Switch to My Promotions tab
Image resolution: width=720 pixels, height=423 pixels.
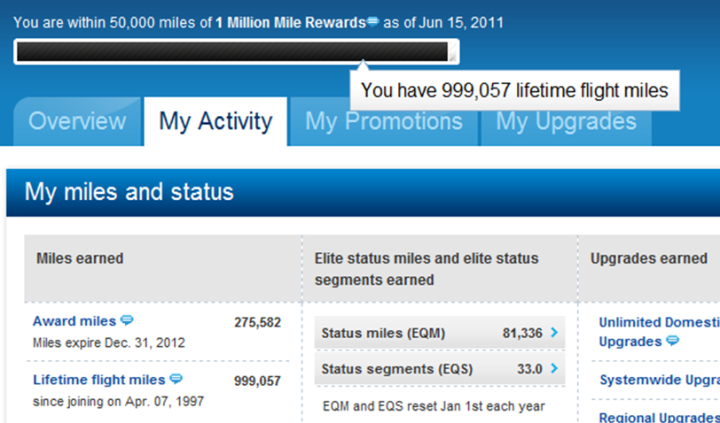pyautogui.click(x=384, y=122)
